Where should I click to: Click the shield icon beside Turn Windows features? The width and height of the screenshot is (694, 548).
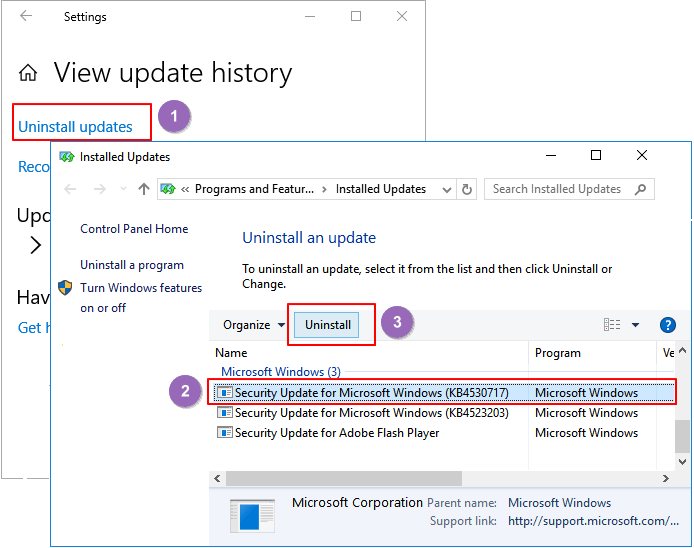65,289
